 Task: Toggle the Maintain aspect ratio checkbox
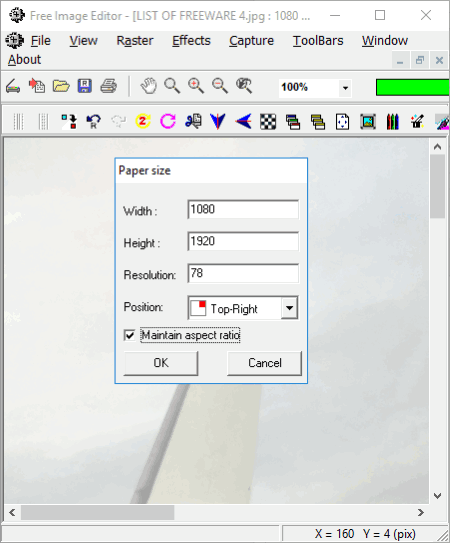coord(130,335)
